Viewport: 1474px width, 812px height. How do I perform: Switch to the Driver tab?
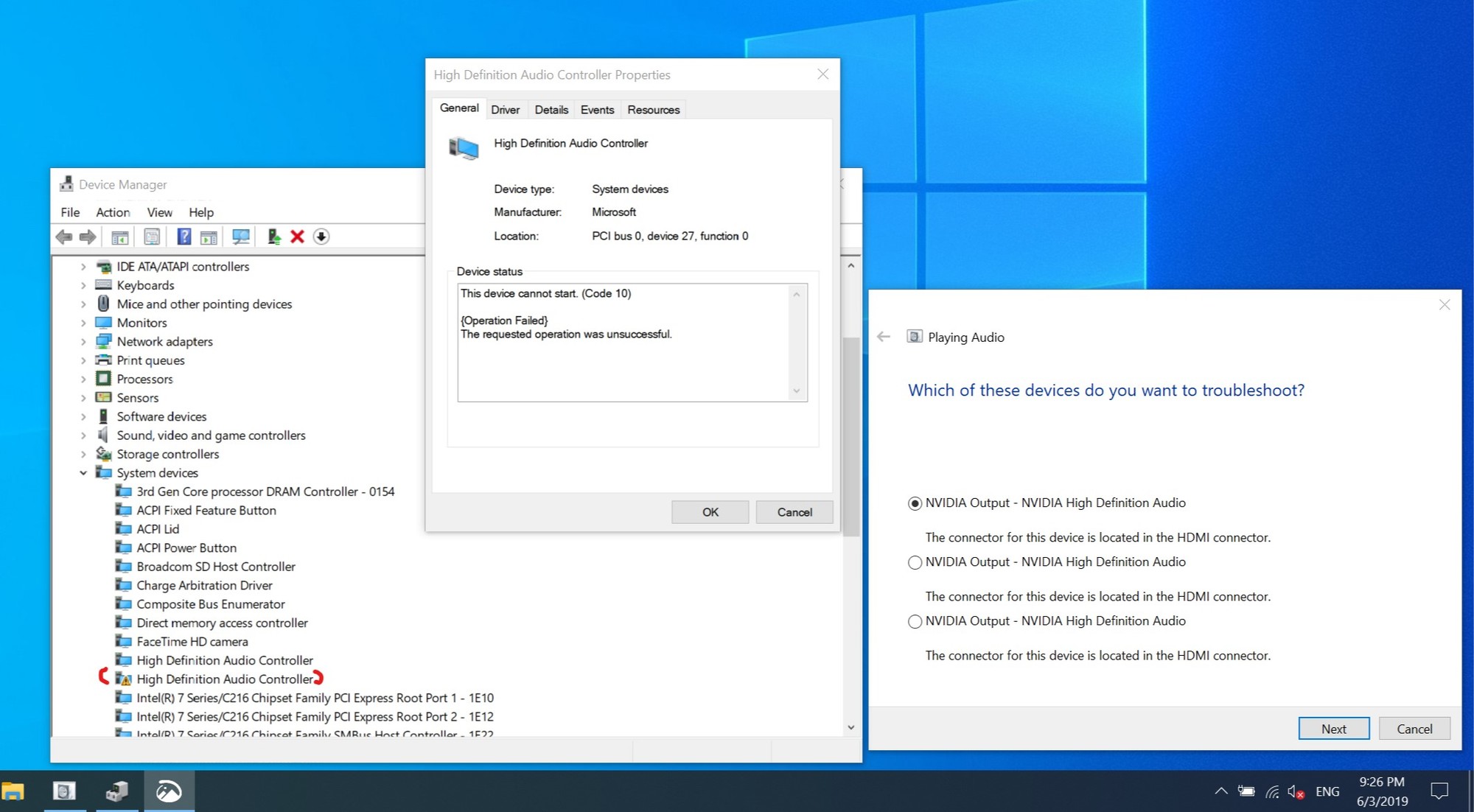pos(506,109)
